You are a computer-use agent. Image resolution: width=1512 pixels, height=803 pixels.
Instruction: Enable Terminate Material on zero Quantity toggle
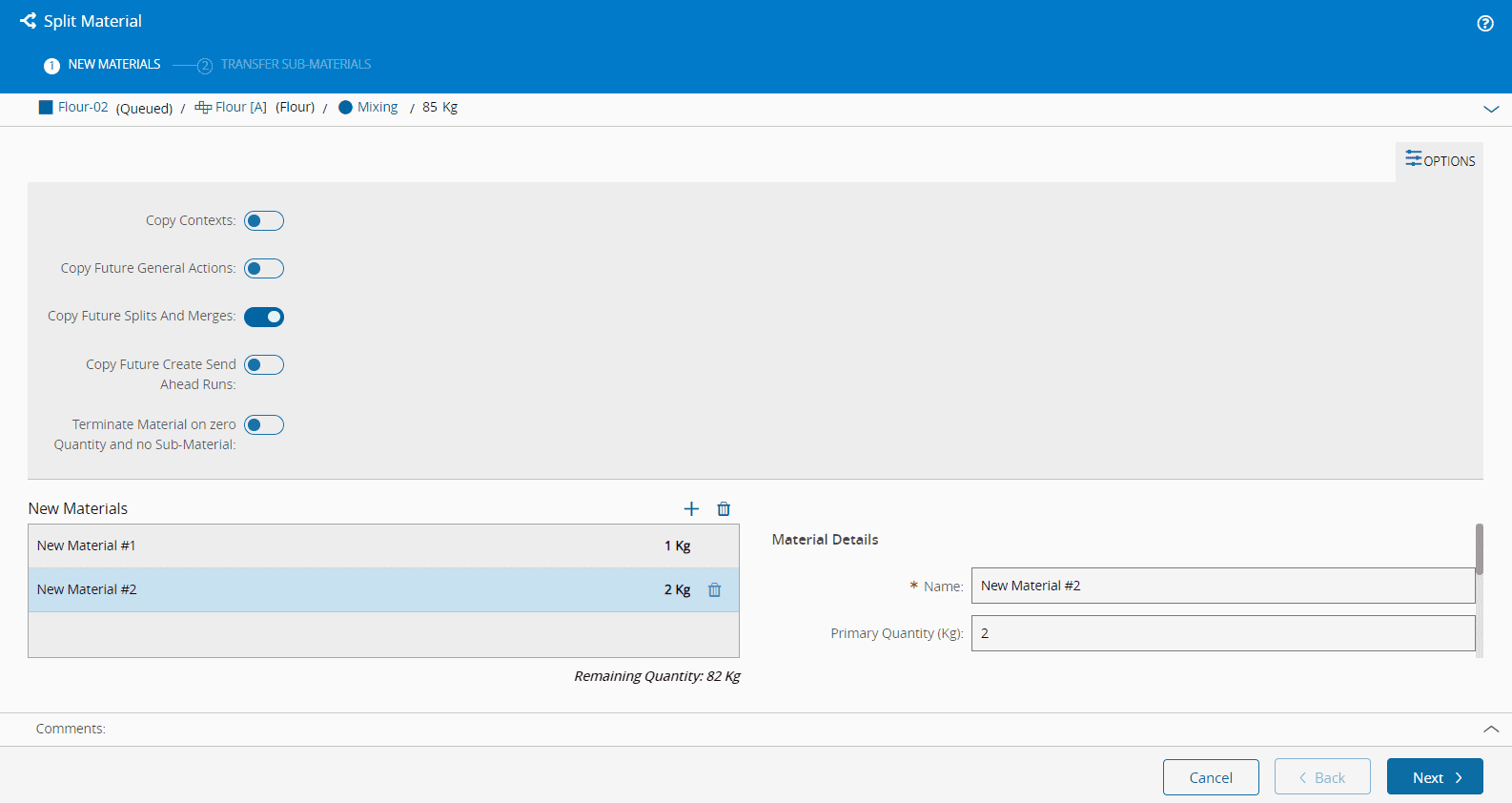click(x=264, y=425)
